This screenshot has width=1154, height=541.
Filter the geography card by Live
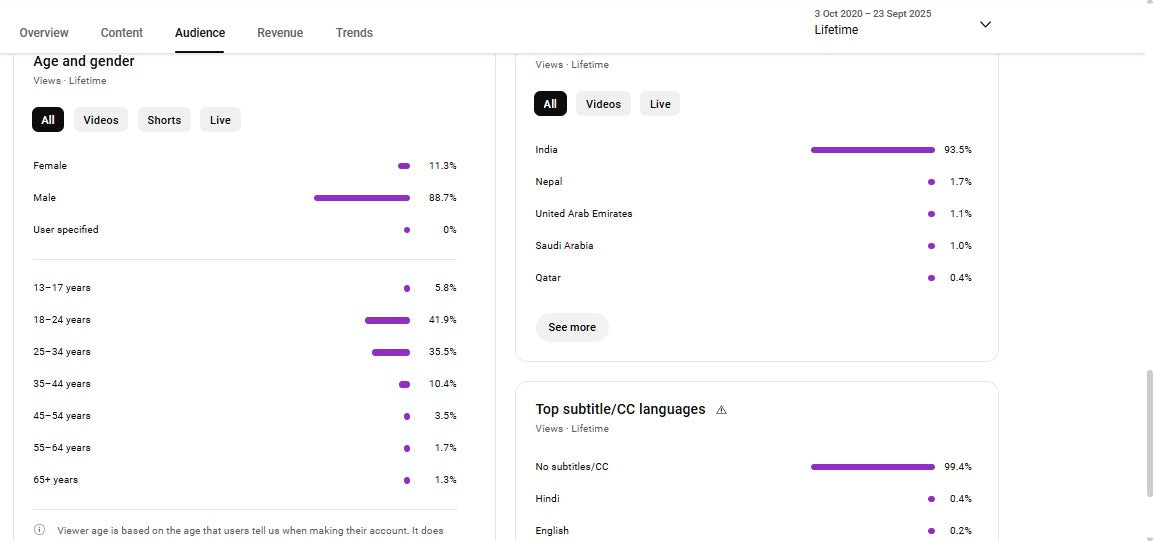coord(660,104)
